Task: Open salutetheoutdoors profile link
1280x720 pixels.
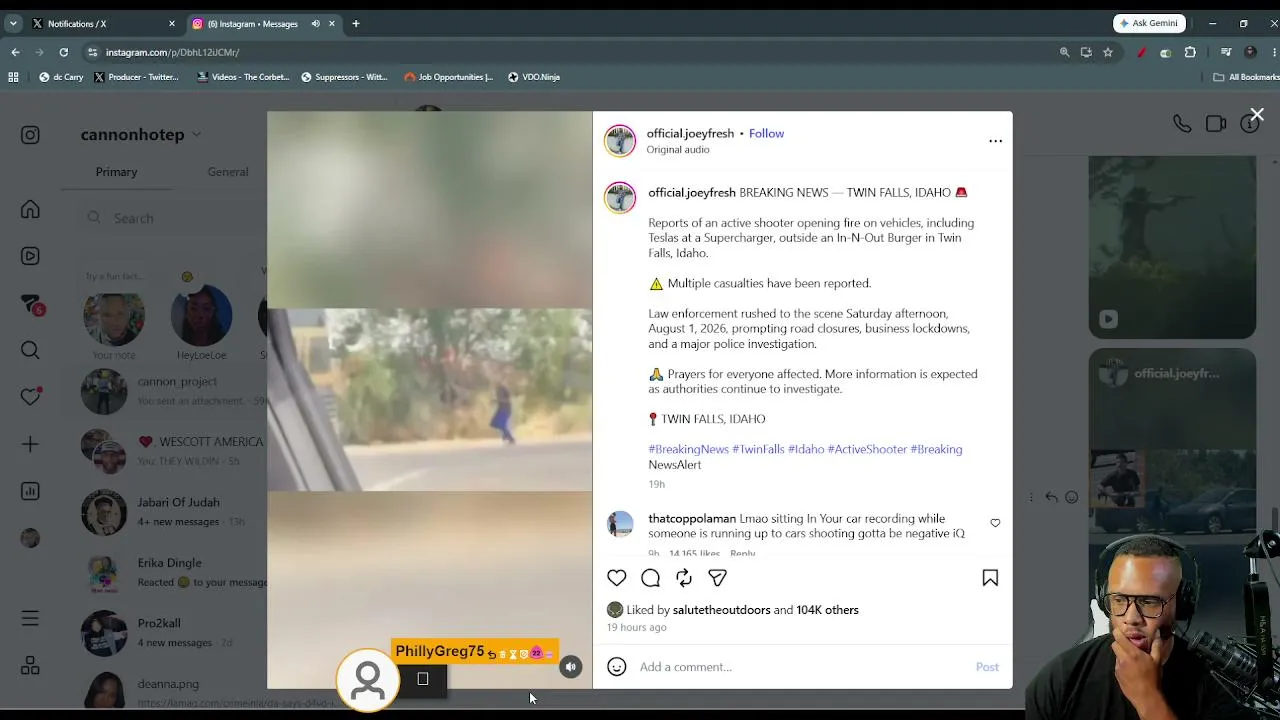Action: (722, 610)
